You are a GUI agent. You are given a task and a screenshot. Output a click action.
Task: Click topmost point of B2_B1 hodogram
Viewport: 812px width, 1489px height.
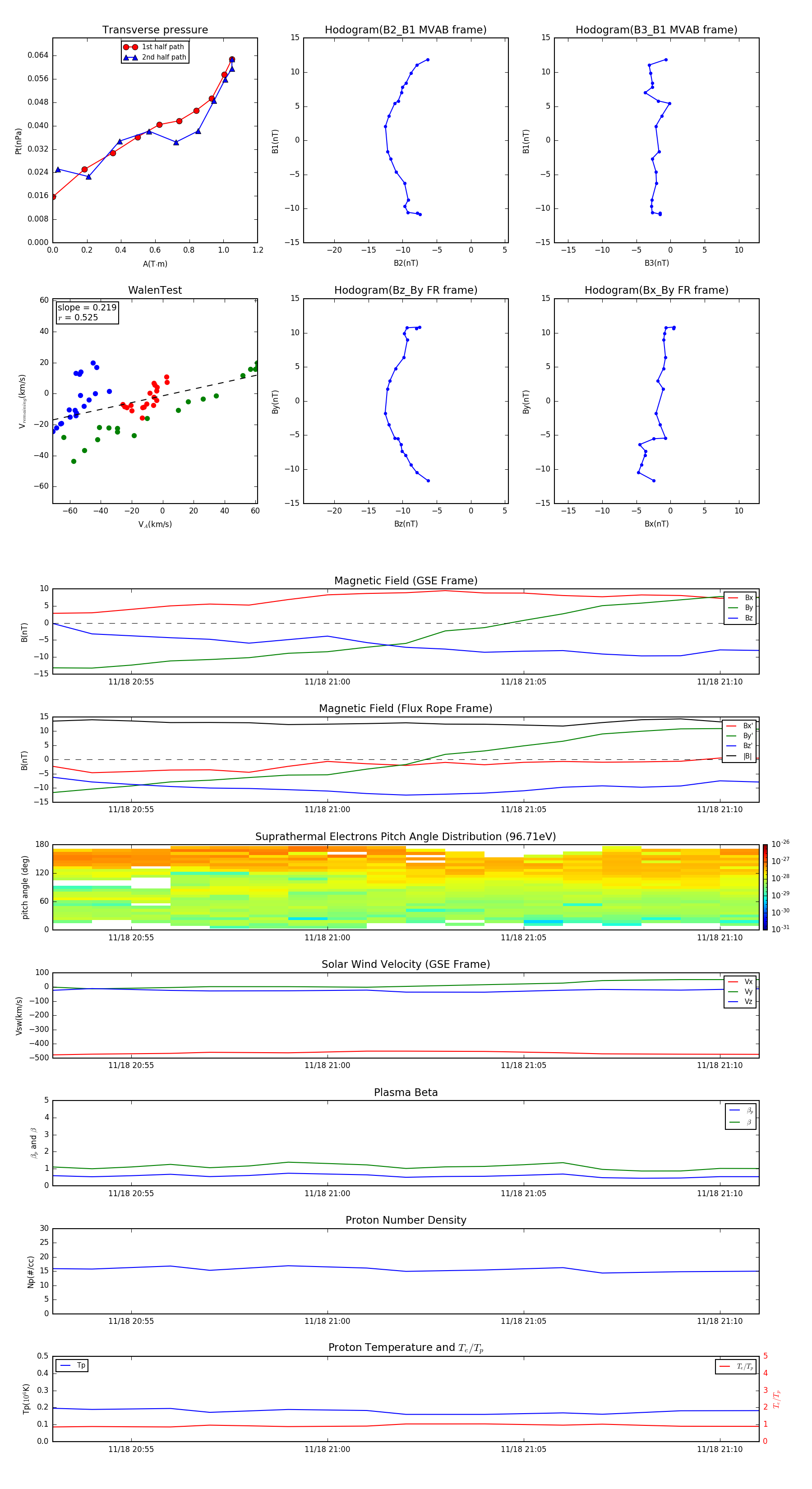click(428, 60)
